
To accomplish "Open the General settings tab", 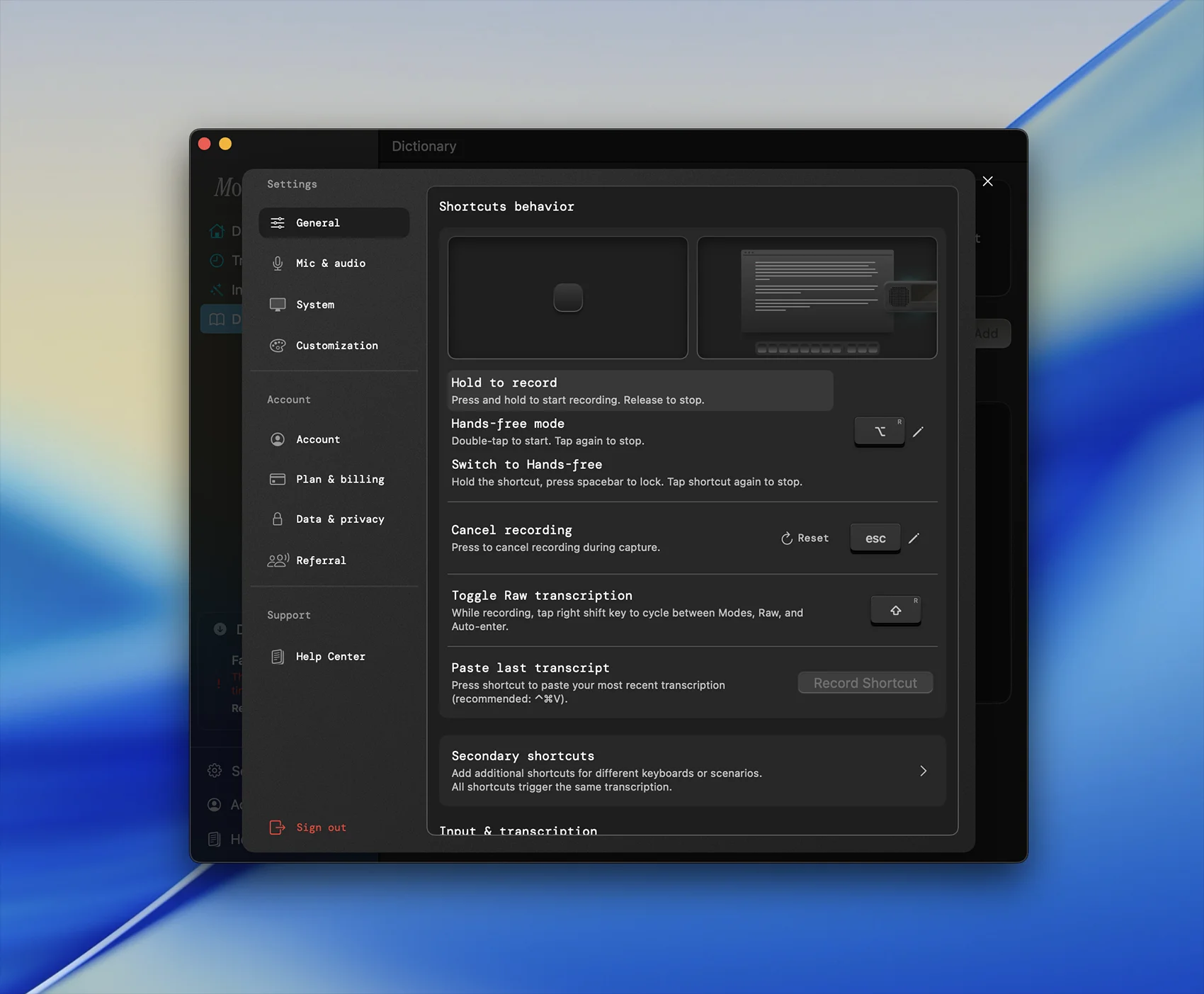I will pyautogui.click(x=334, y=223).
